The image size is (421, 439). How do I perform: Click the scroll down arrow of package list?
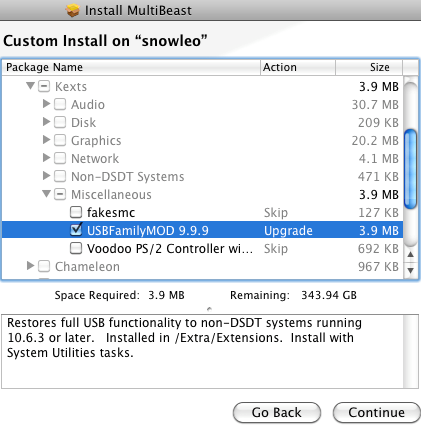coord(411,270)
